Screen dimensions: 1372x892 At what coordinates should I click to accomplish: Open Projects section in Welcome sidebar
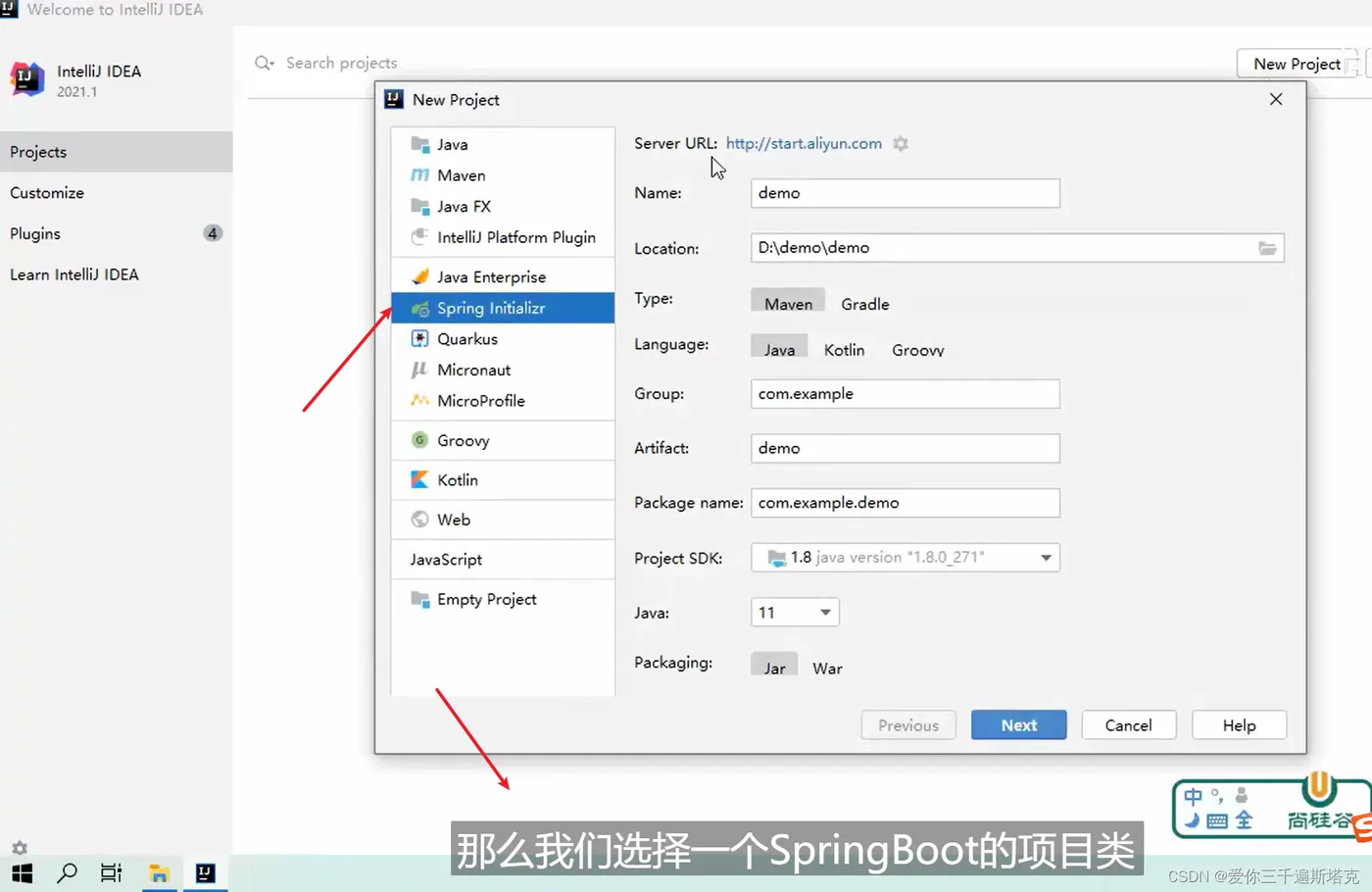[x=117, y=152]
